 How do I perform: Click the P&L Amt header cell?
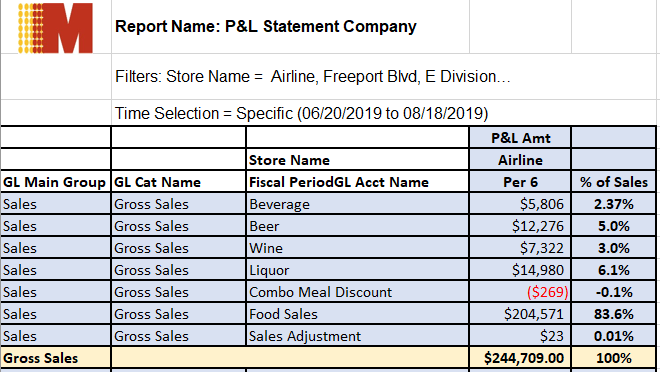[x=520, y=138]
